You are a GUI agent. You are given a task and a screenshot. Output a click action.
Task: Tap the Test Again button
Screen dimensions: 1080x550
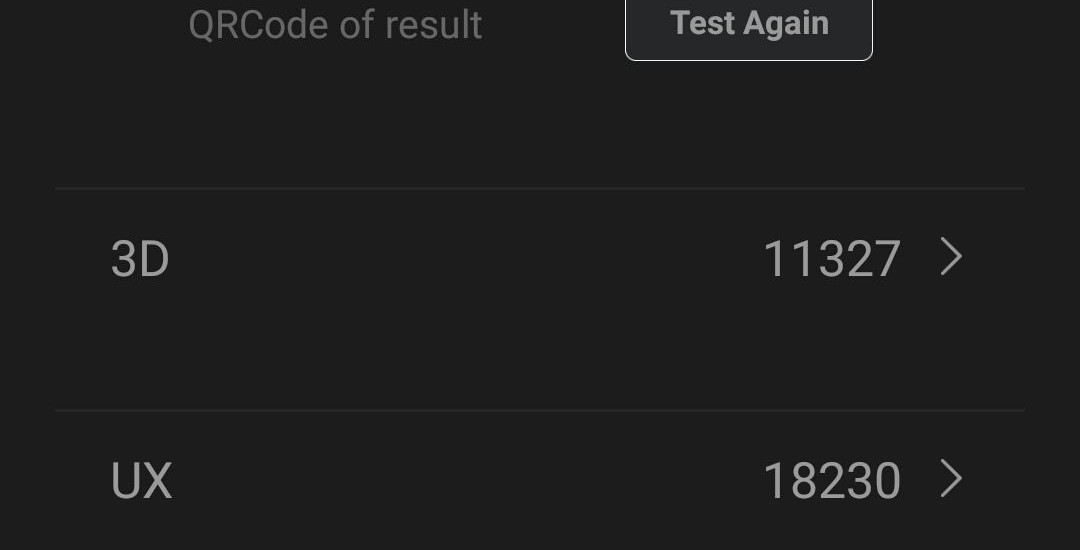coord(749,25)
